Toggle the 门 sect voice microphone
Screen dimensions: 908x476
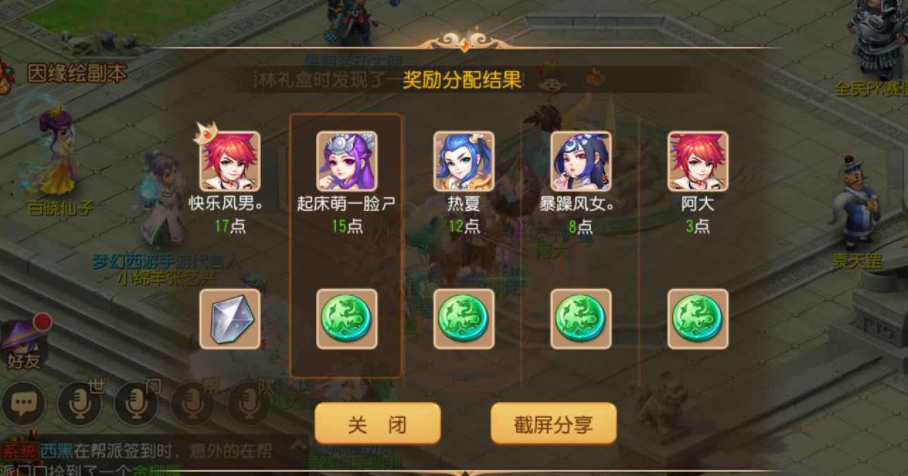coord(137,402)
